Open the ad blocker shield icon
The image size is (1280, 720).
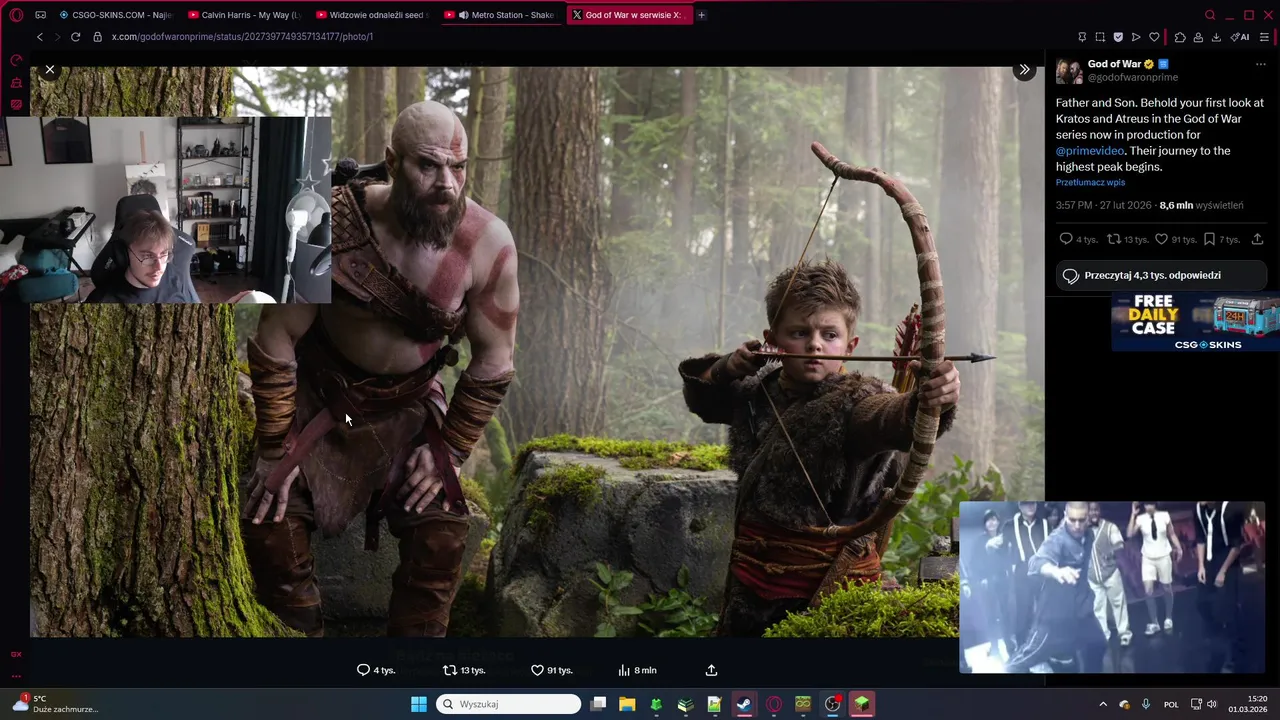pyautogui.click(x=1118, y=37)
